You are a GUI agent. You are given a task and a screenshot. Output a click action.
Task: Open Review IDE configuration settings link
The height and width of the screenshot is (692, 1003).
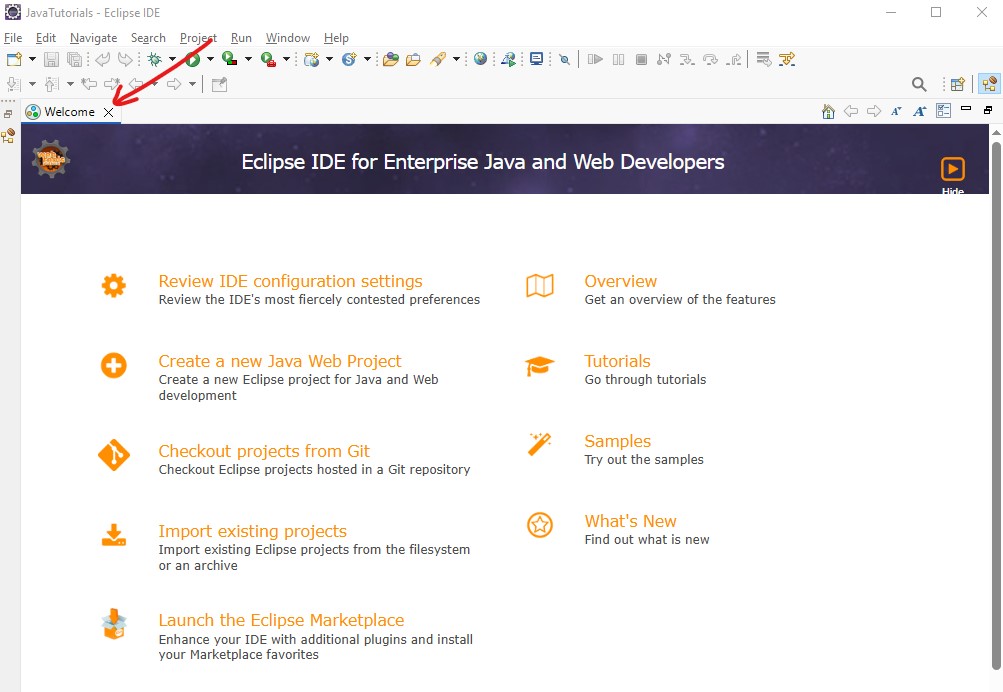pyautogui.click(x=290, y=281)
